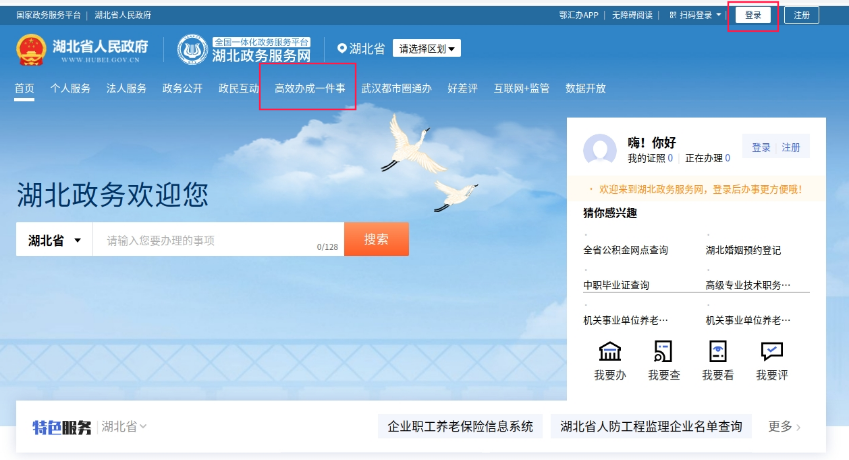Open the 我要看 document view icon
Viewport: 849px width, 460px height.
[x=717, y=352]
